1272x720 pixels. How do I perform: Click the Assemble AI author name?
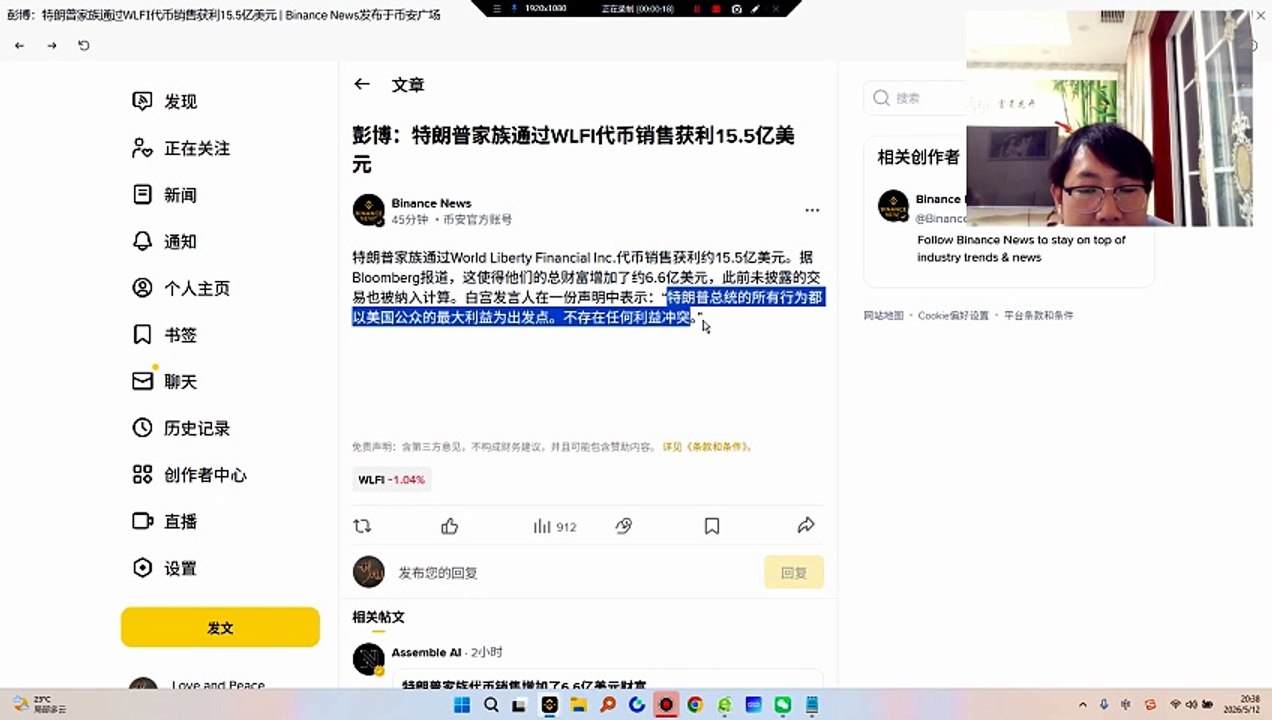click(426, 652)
